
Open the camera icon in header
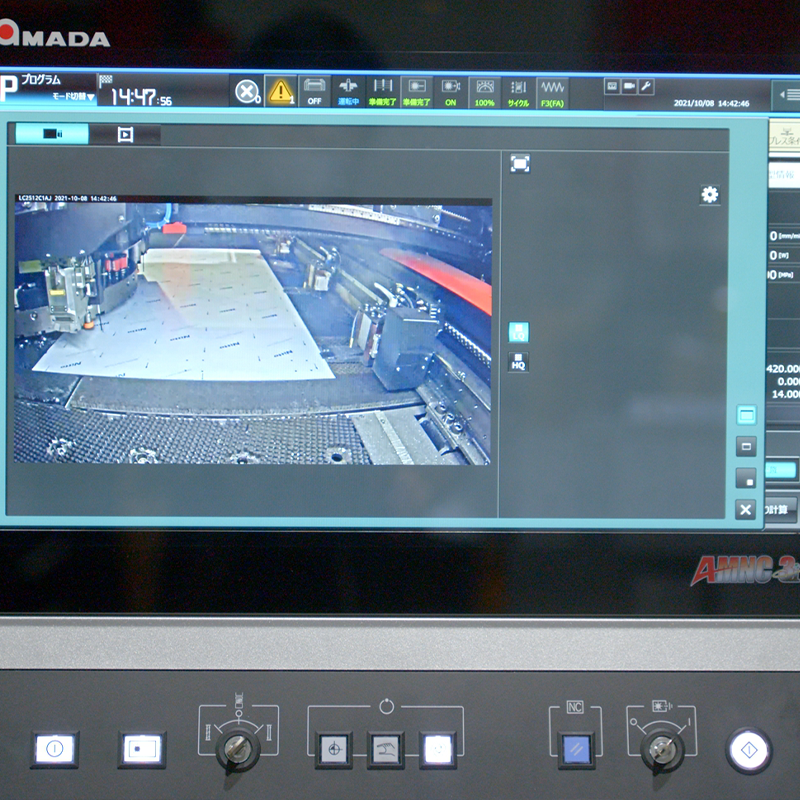(x=629, y=87)
